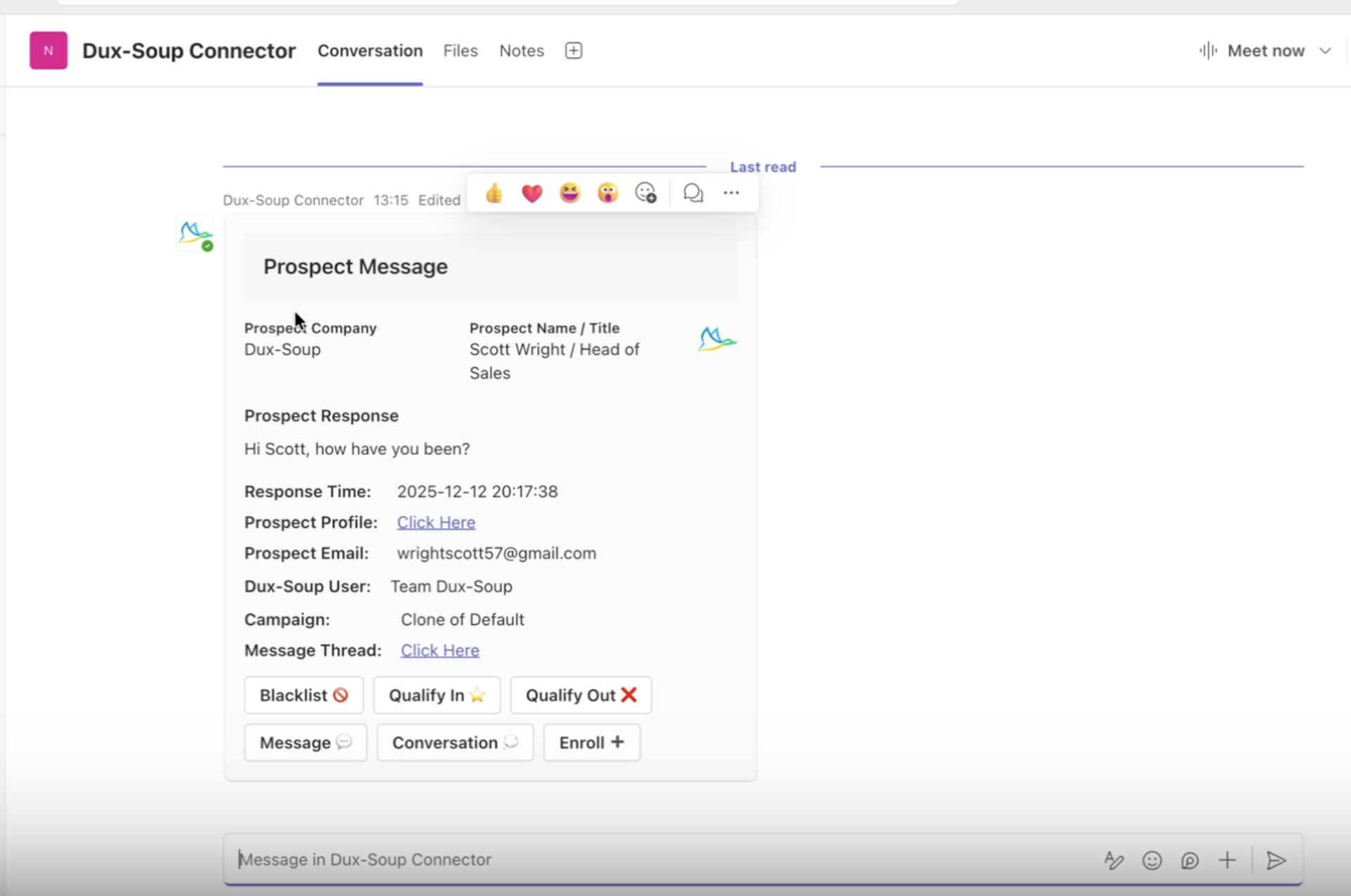Switch to the Notes tab
1351x896 pixels.
(521, 51)
